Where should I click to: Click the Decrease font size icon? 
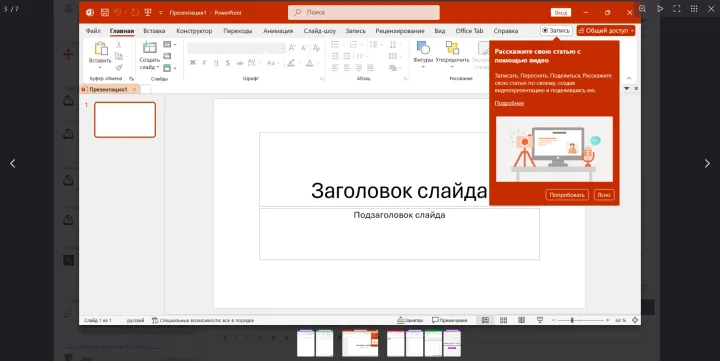(x=304, y=48)
